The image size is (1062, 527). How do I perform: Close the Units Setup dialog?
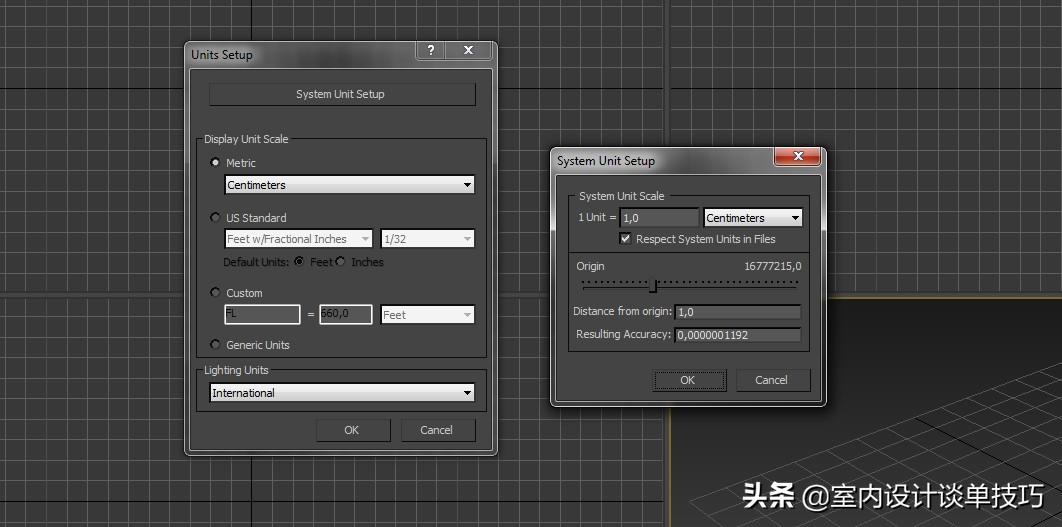point(469,51)
